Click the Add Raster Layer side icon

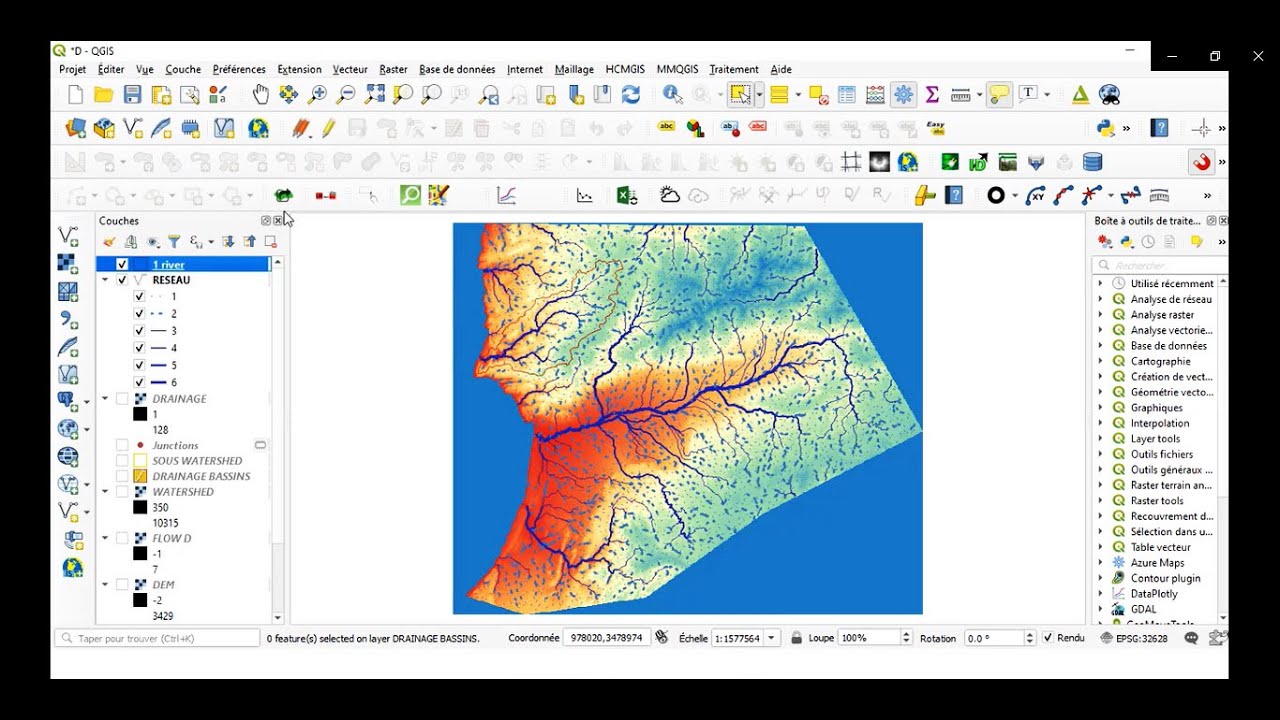coord(68,264)
